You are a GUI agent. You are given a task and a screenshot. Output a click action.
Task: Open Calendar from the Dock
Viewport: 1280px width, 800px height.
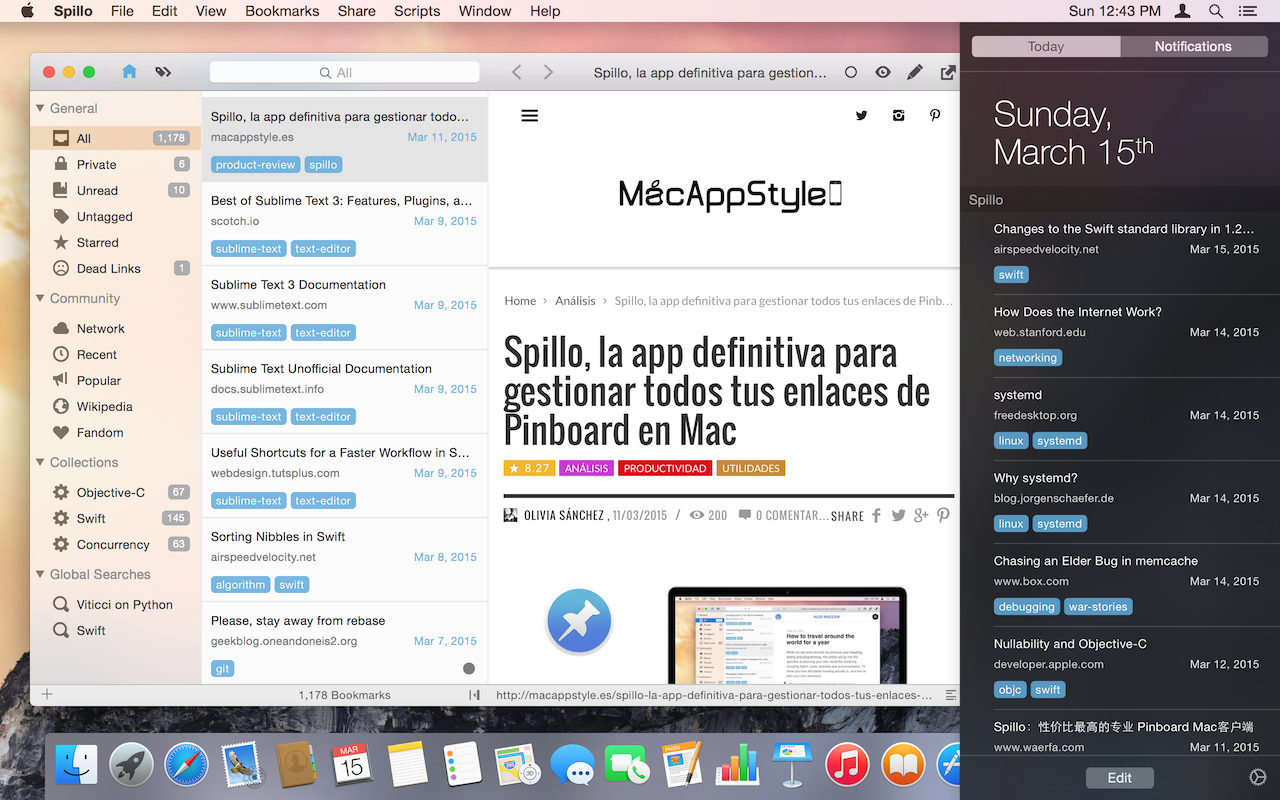click(x=352, y=765)
